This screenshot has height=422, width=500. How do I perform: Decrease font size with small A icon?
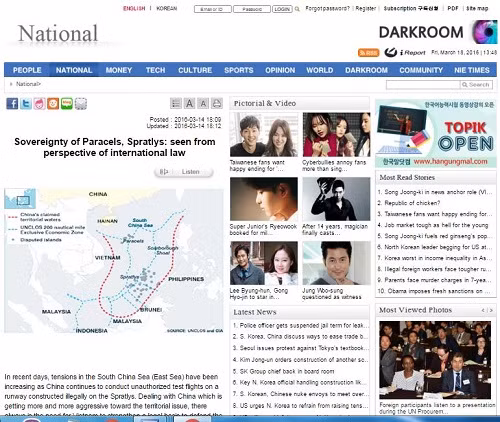click(203, 103)
